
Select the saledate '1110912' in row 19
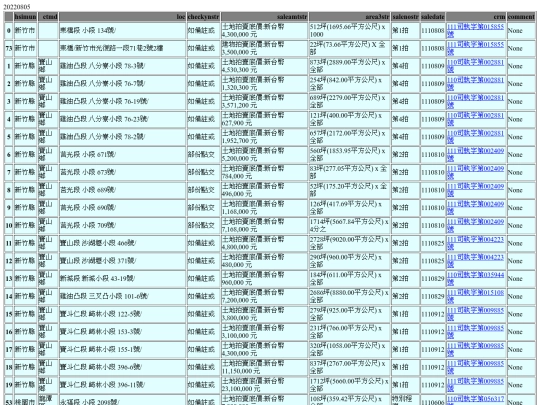pos(433,385)
